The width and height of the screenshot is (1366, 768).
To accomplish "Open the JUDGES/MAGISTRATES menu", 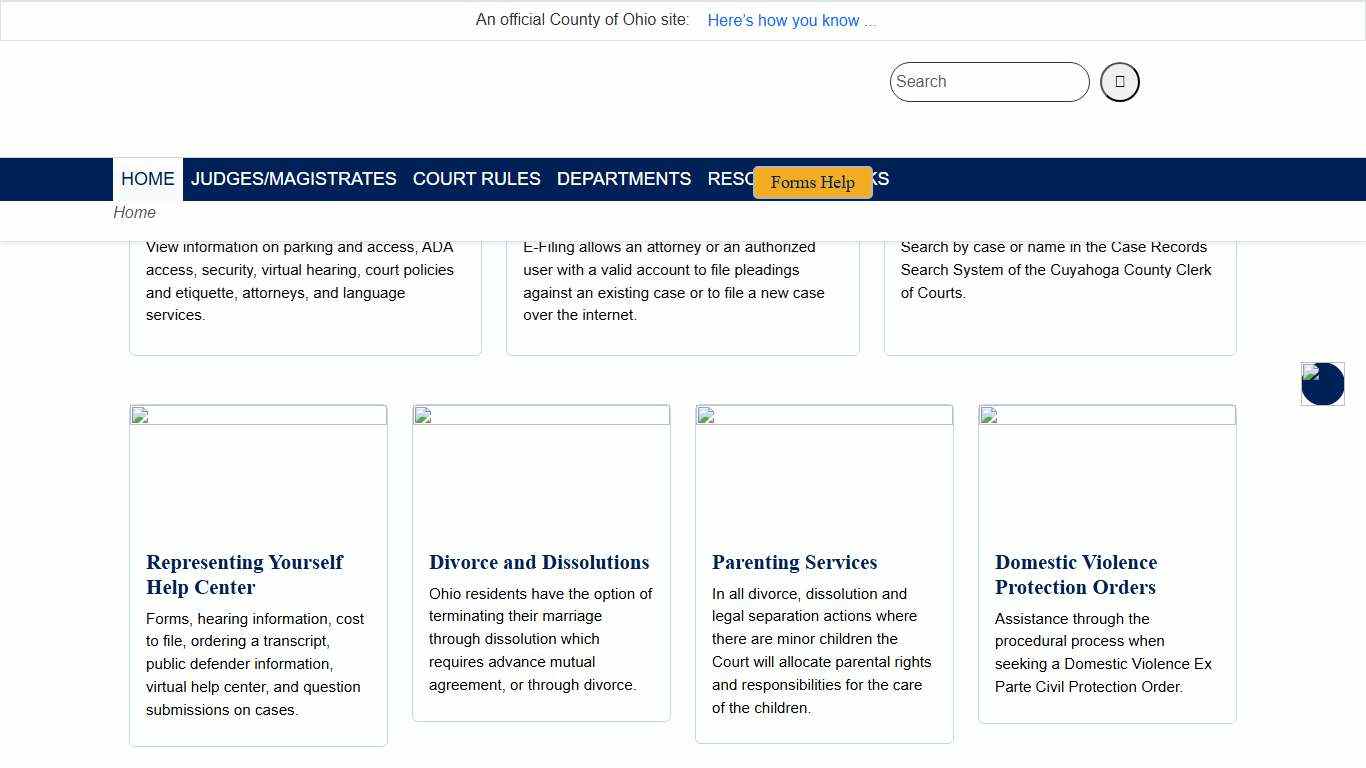I will 293,179.
